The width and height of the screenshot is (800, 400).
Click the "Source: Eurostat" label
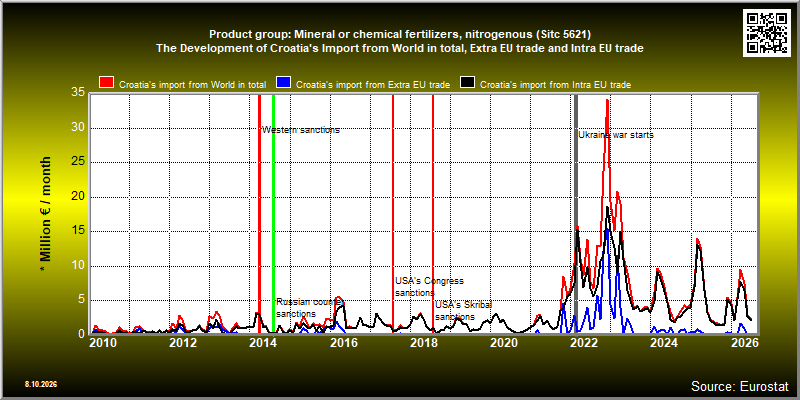pos(739,386)
